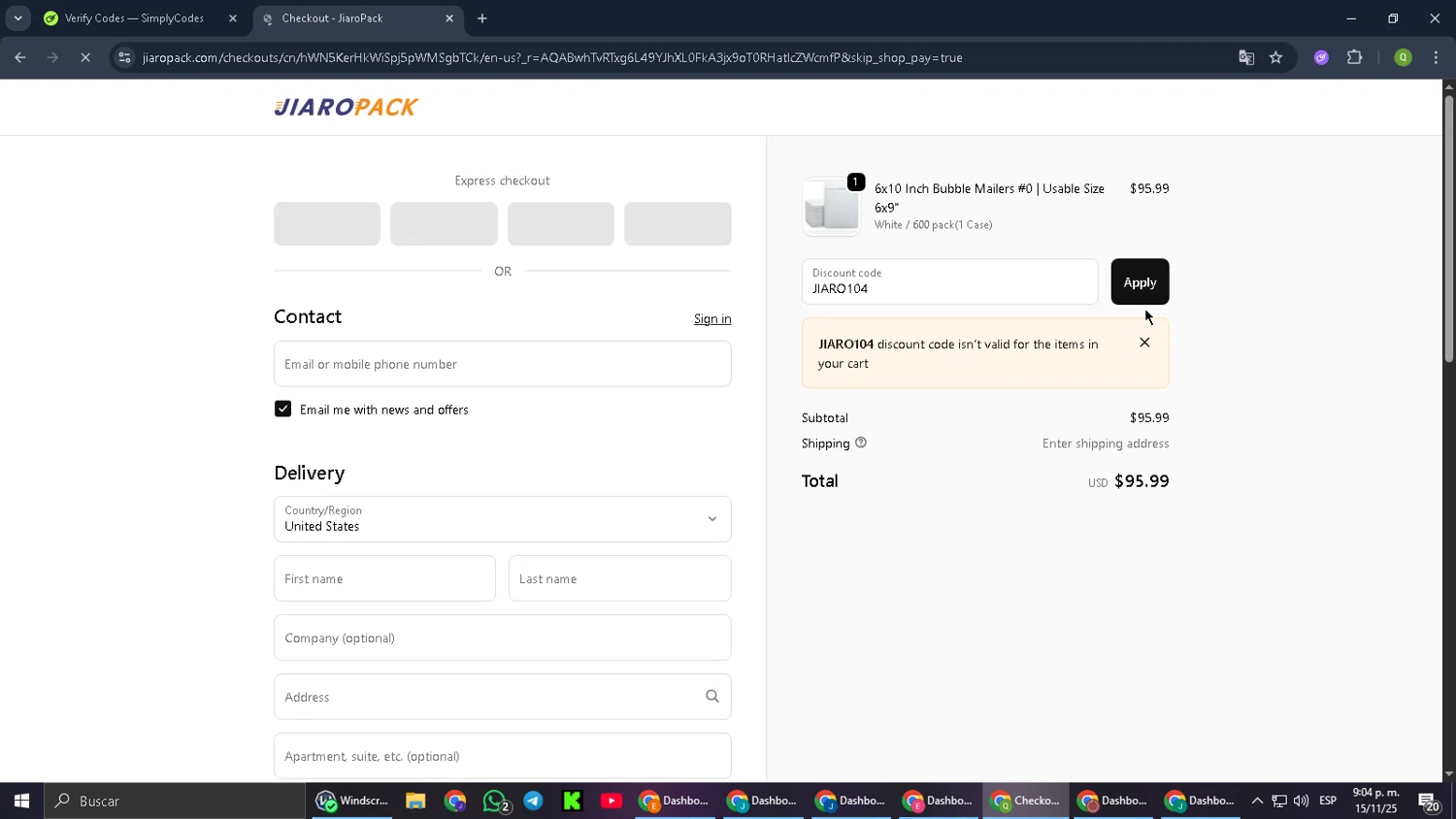This screenshot has height=819, width=1456.
Task: Click the second express checkout placeholder button
Action: (444, 224)
